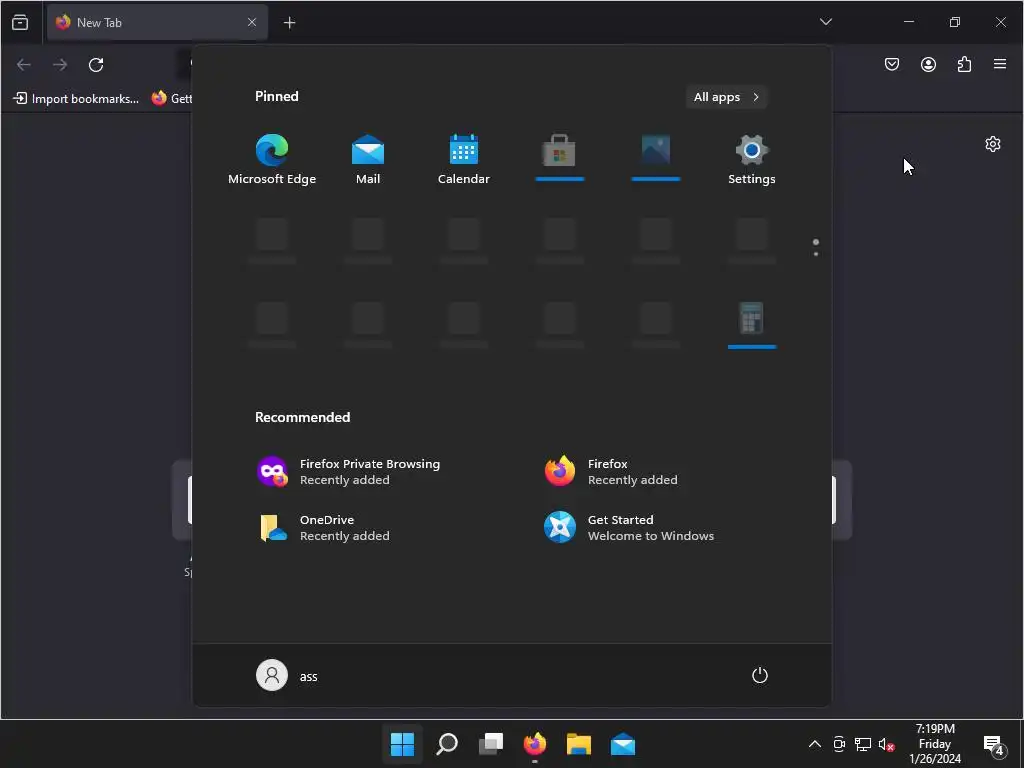Go forward in Firefox

pyautogui.click(x=60, y=65)
